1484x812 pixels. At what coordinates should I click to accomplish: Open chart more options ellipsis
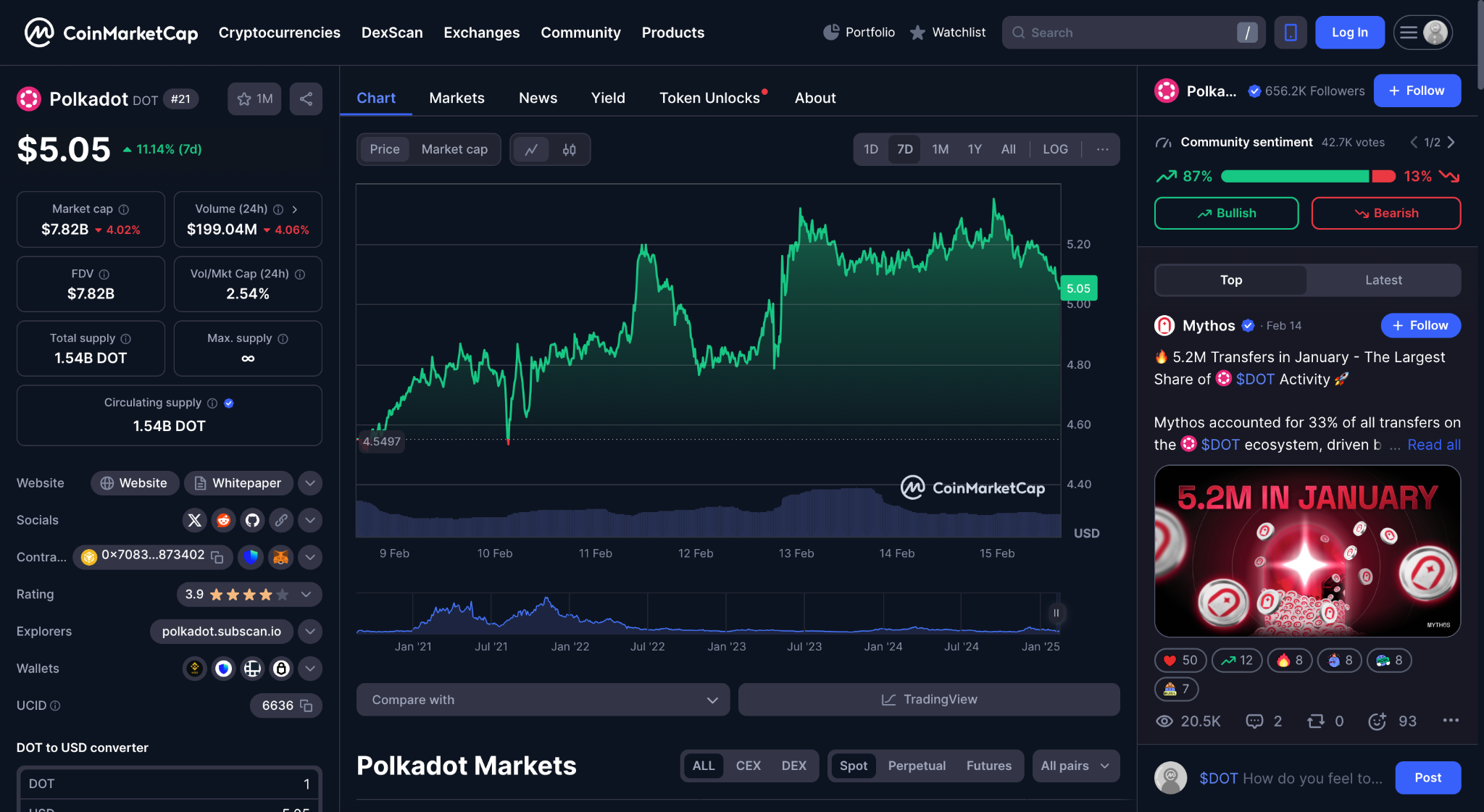[x=1102, y=149]
